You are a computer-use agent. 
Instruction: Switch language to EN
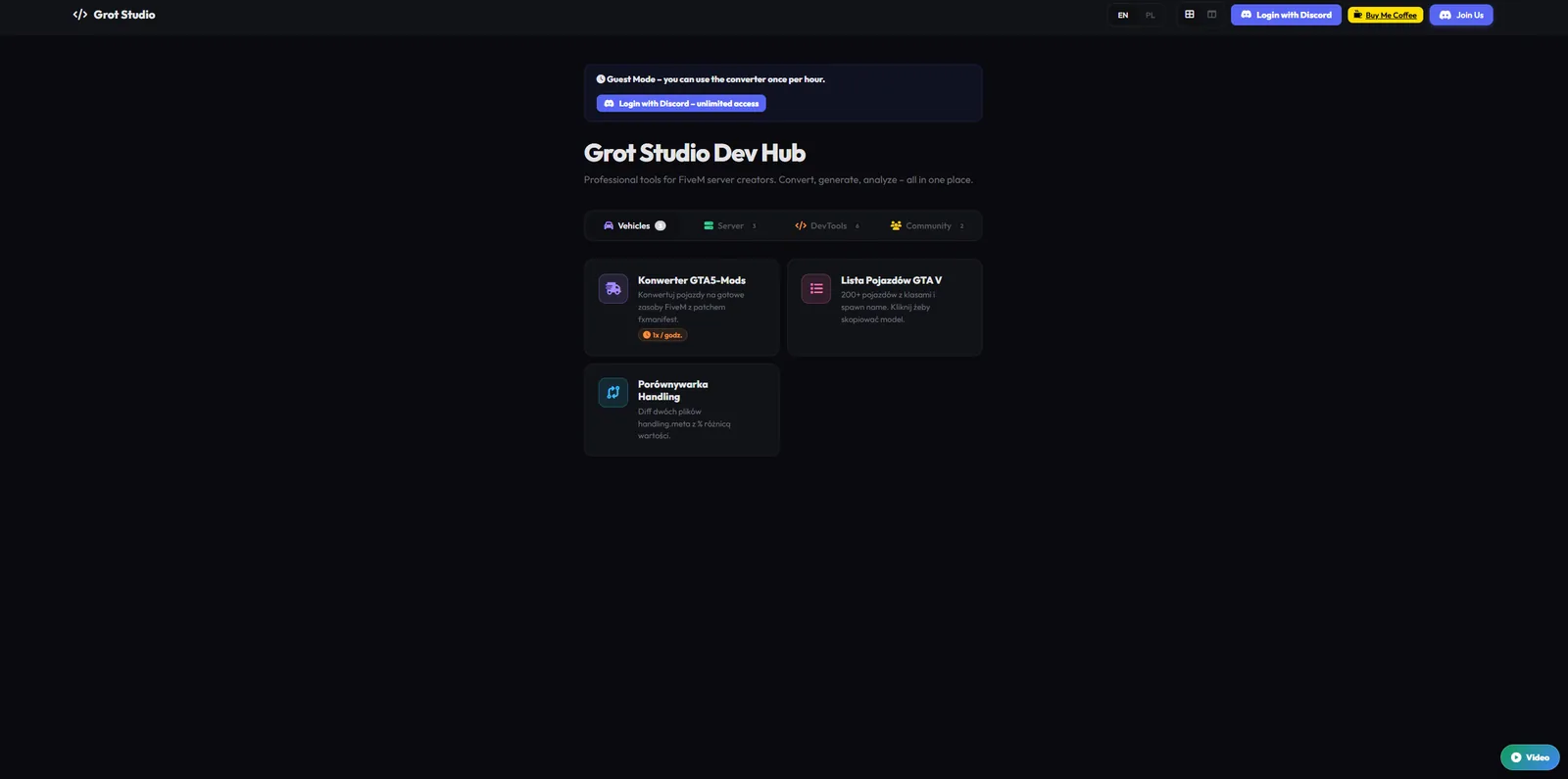click(1123, 15)
